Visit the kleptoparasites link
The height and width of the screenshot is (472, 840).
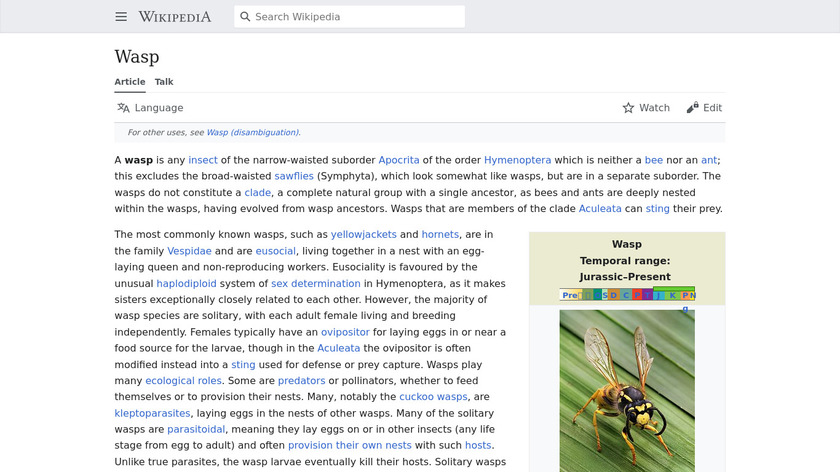click(152, 414)
